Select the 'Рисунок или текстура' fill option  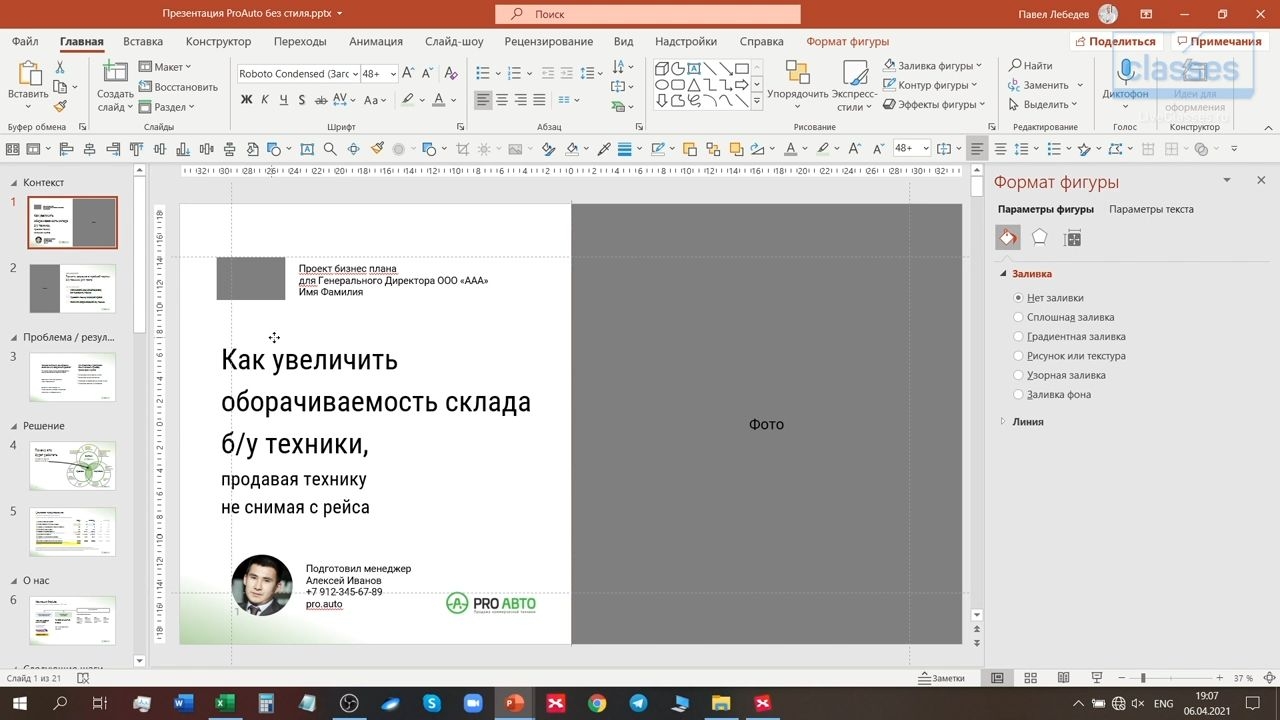point(1069,356)
